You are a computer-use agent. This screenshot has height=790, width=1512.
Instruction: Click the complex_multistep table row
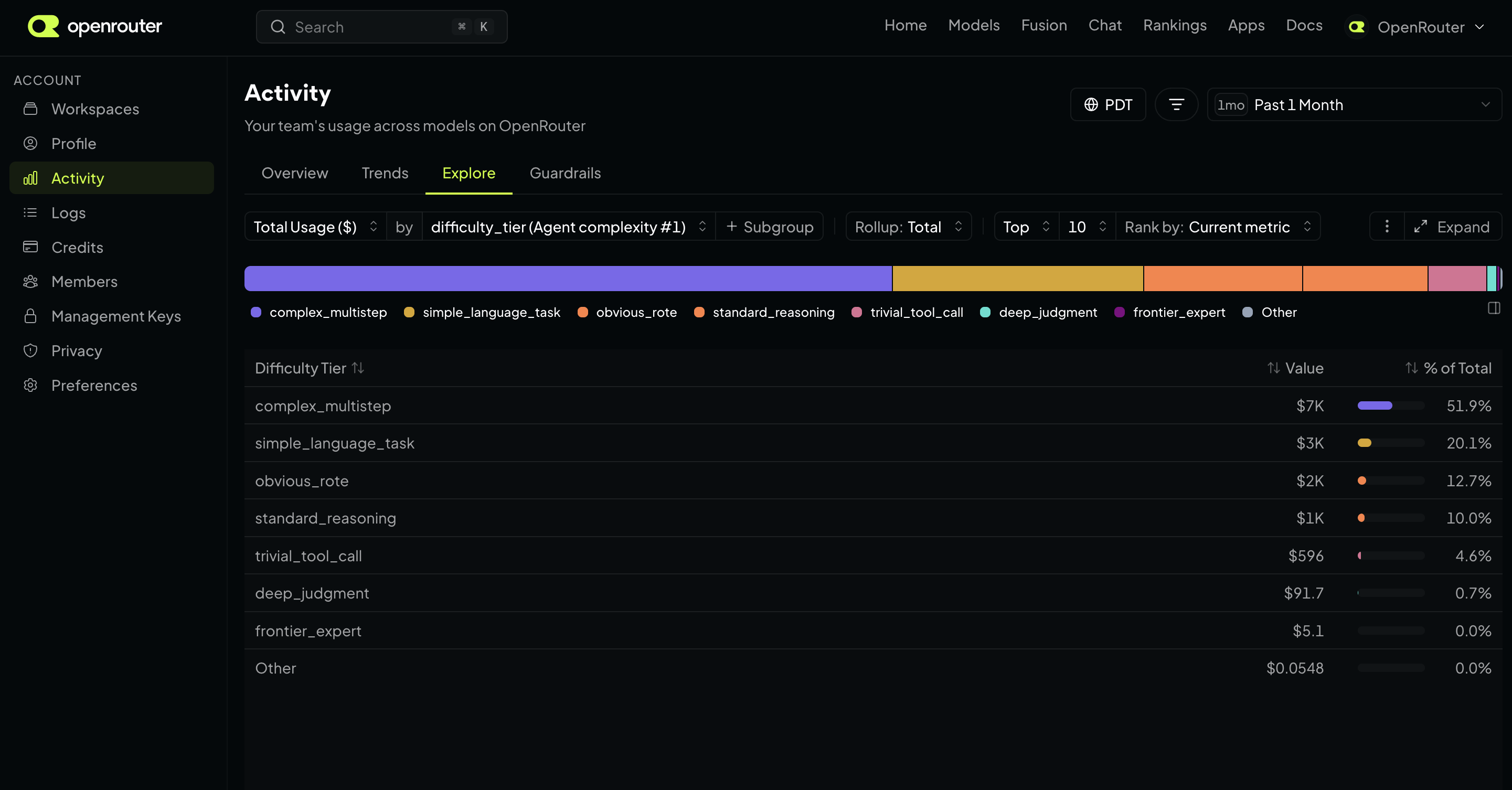pos(873,406)
